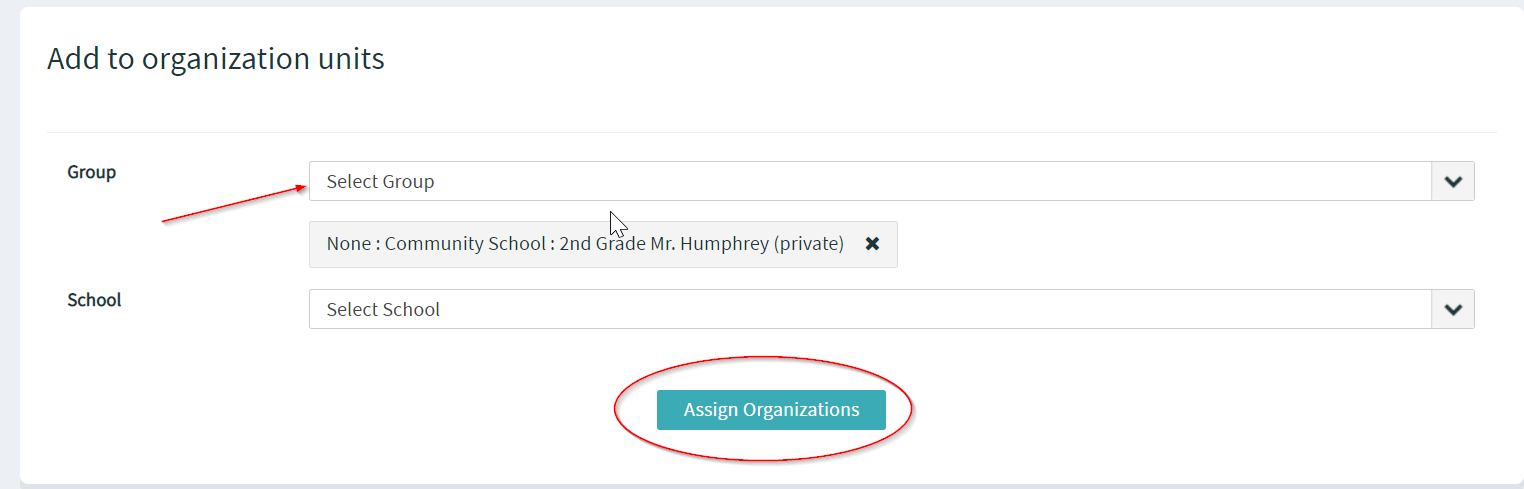Click the Group field label
The image size is (1524, 489).
[x=91, y=172]
